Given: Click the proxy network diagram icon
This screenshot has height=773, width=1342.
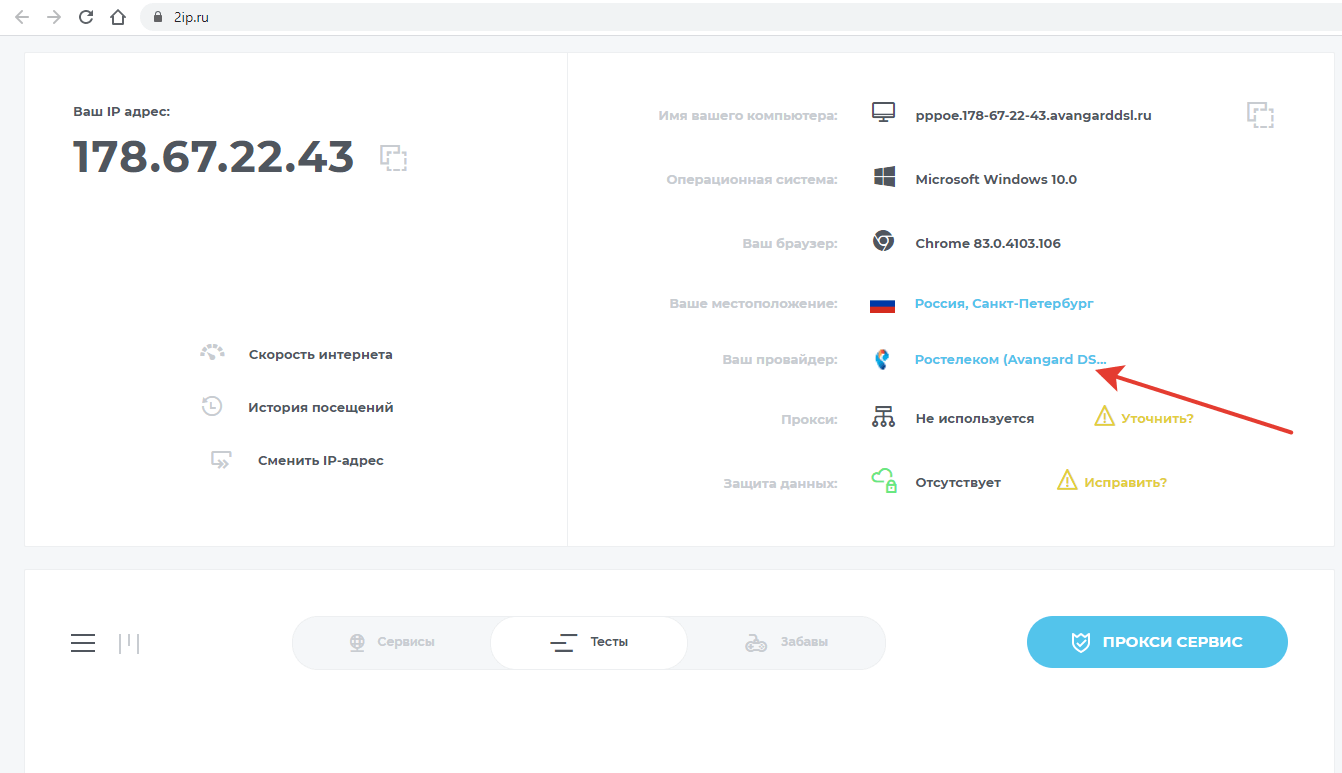Looking at the screenshot, I should pyautogui.click(x=882, y=417).
